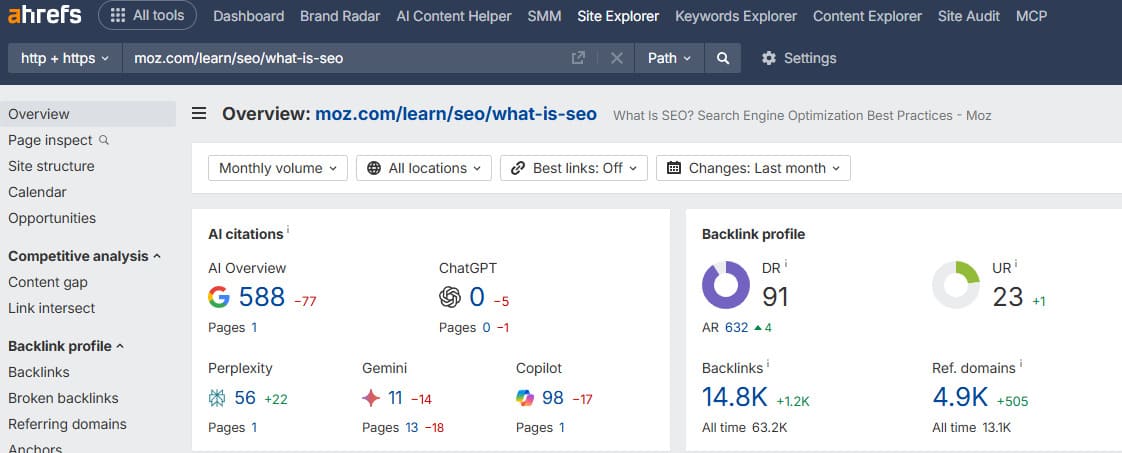The height and width of the screenshot is (453, 1122).
Task: Select Overview in the sidebar
Action: [x=87, y=114]
